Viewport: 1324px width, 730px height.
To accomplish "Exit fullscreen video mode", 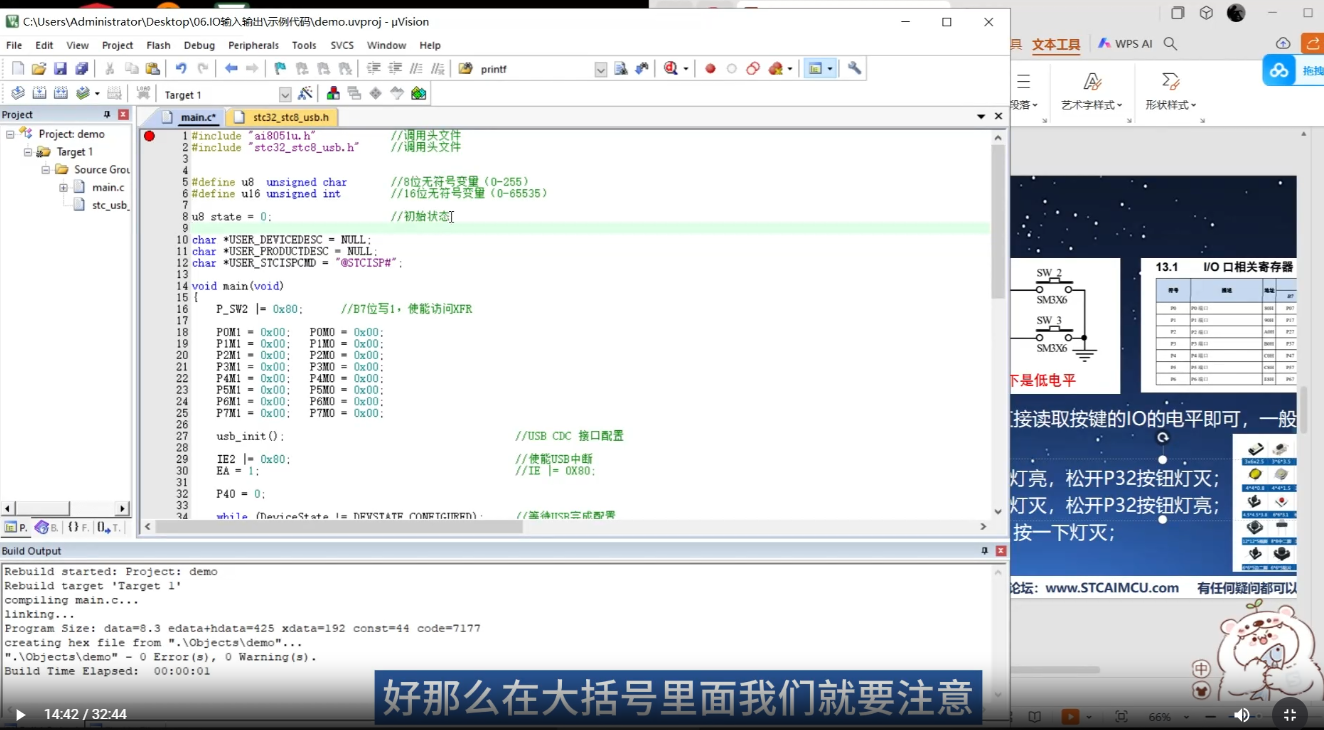I will pos(1290,715).
